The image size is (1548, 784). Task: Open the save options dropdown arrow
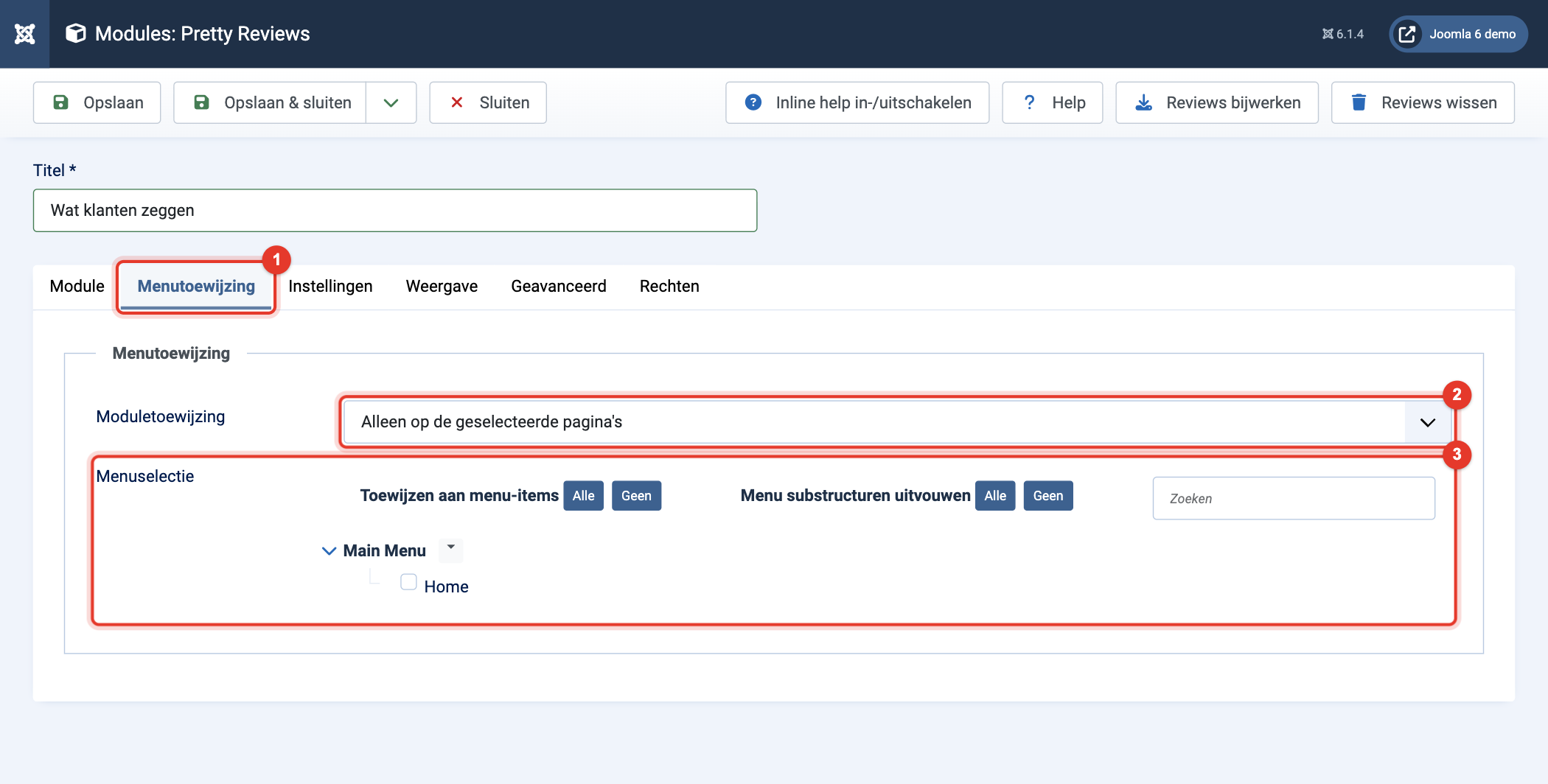391,102
